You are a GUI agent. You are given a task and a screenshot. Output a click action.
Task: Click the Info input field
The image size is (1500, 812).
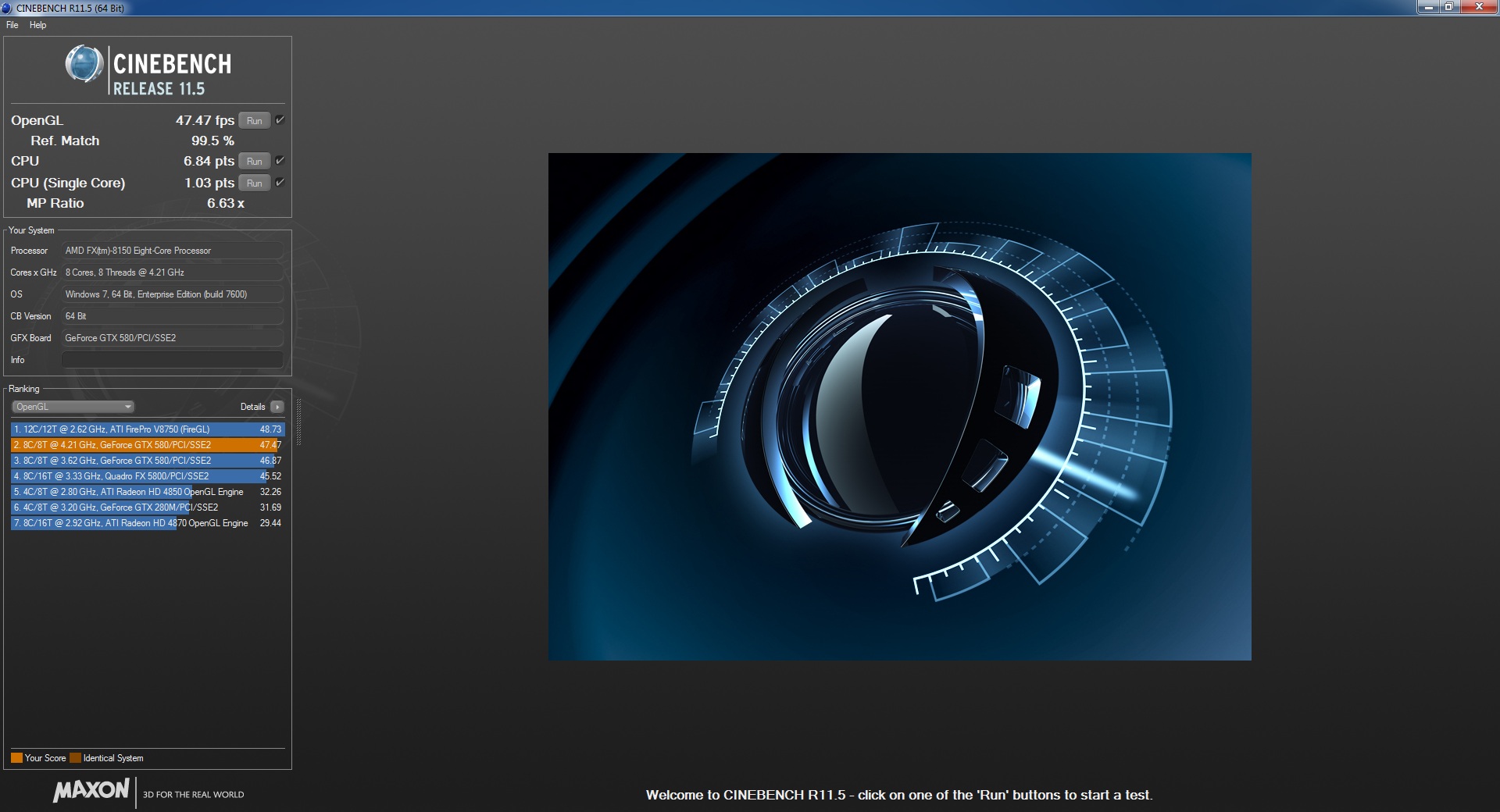[x=172, y=360]
